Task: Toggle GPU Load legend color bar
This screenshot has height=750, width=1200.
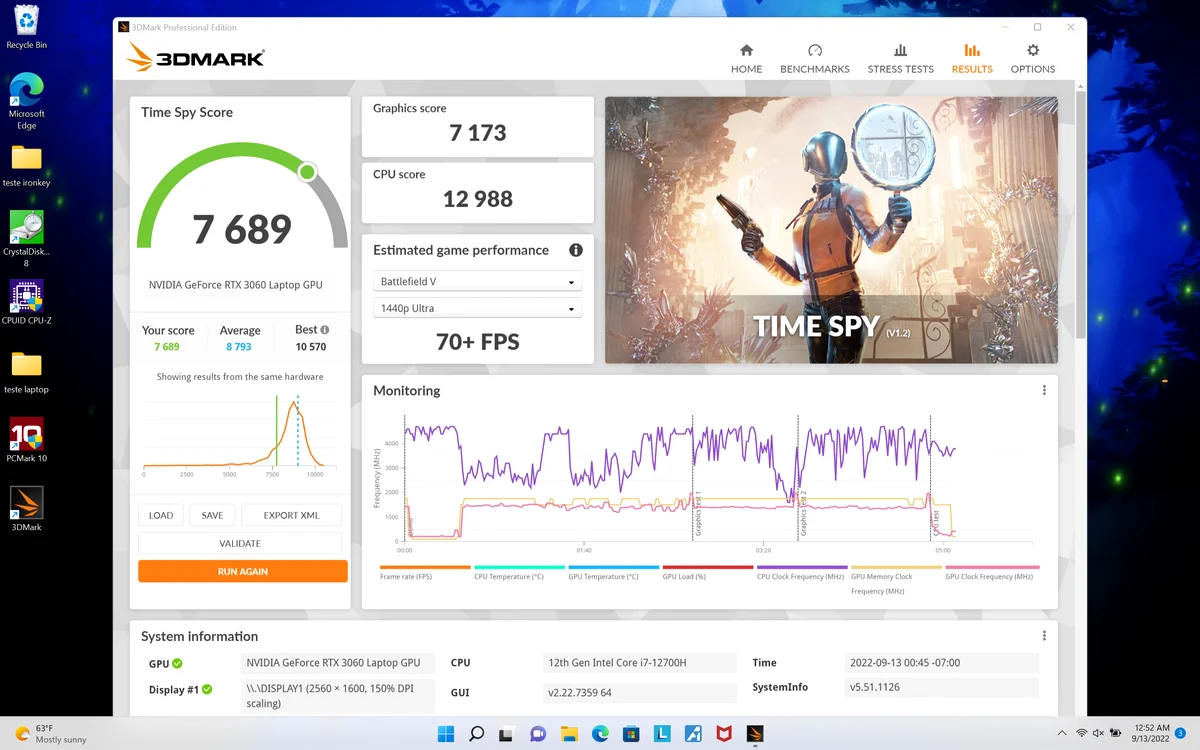Action: pos(708,567)
